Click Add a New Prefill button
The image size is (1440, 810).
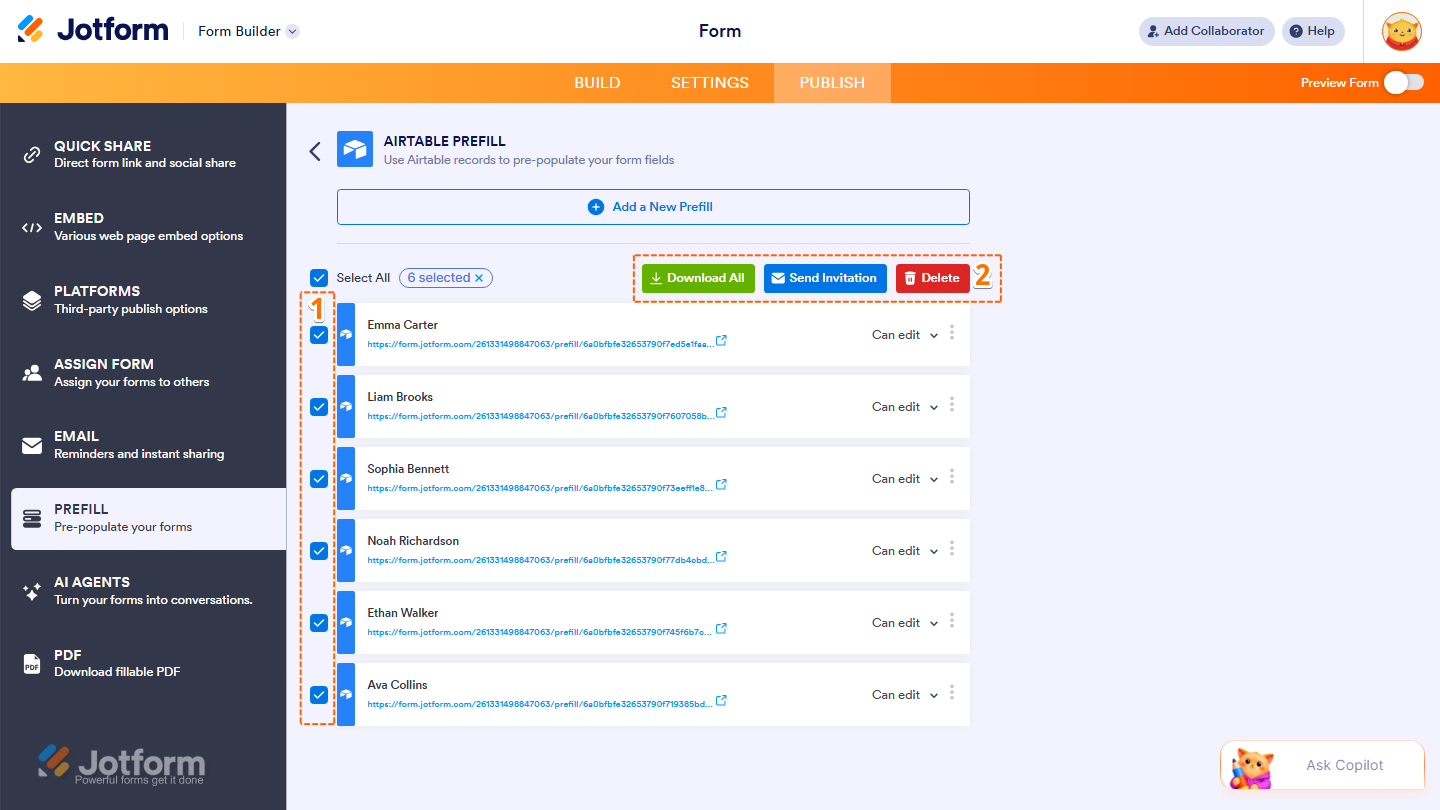(x=653, y=207)
